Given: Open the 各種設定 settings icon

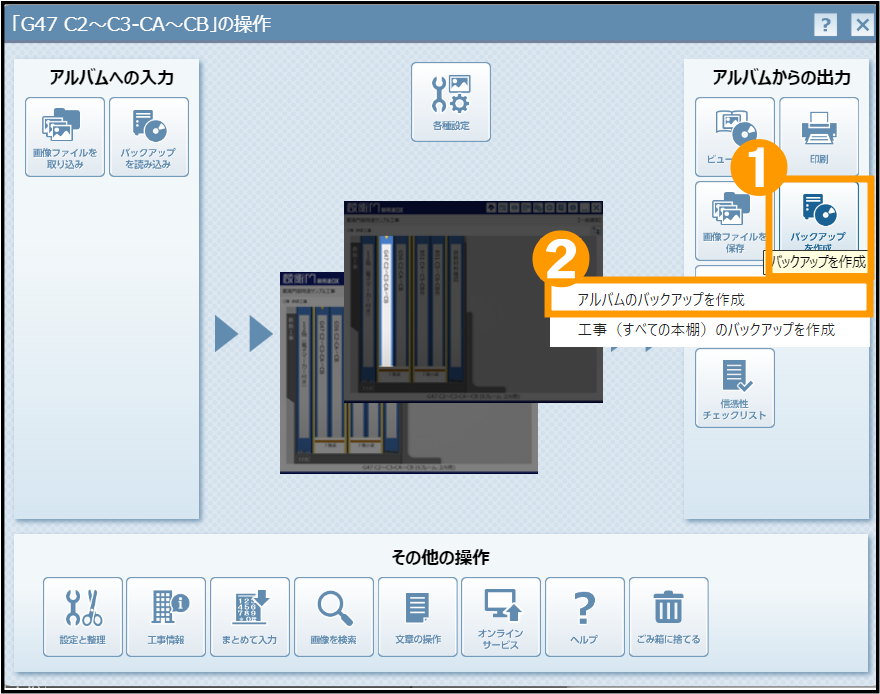Looking at the screenshot, I should [451, 102].
